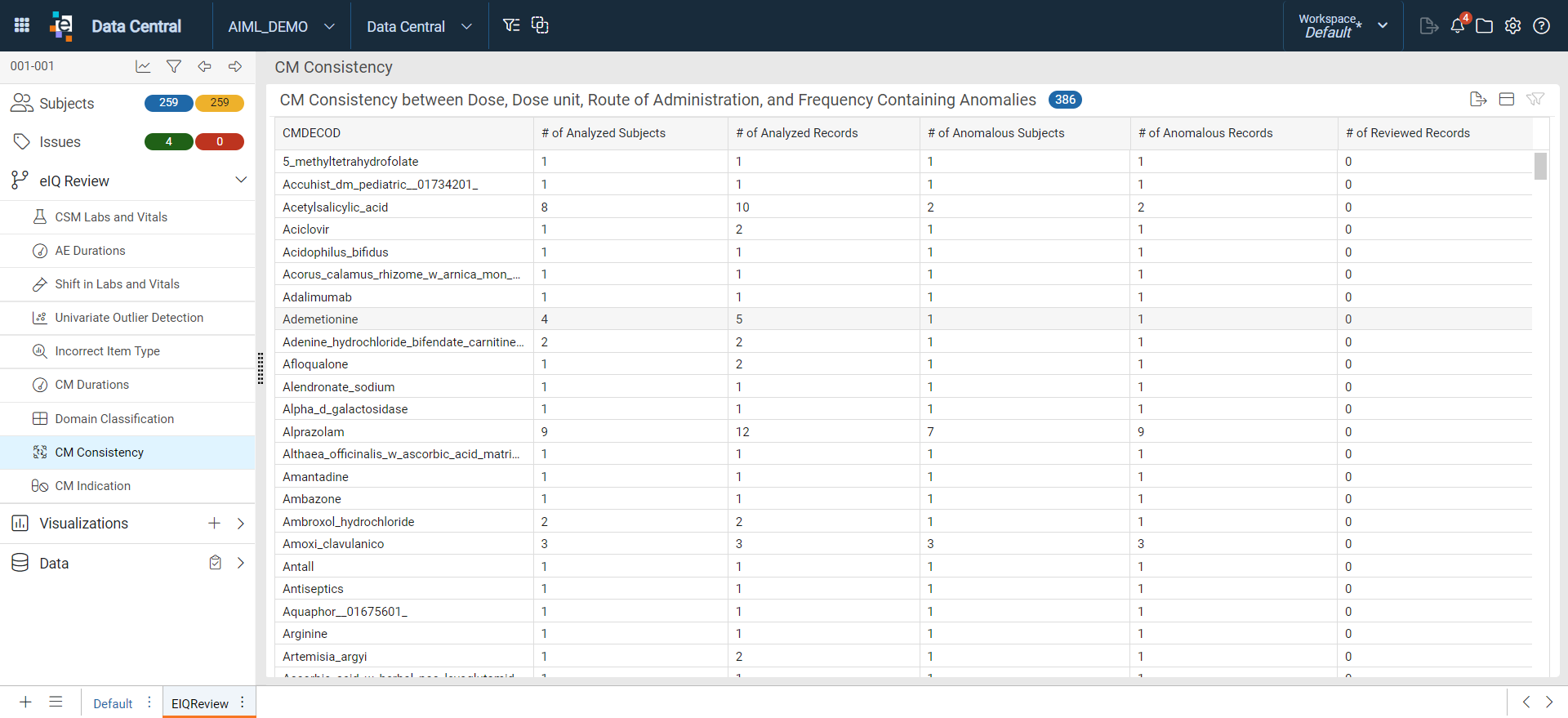Open the AIML_DEMO study dropdown
This screenshot has width=1568, height=718.
click(x=282, y=26)
